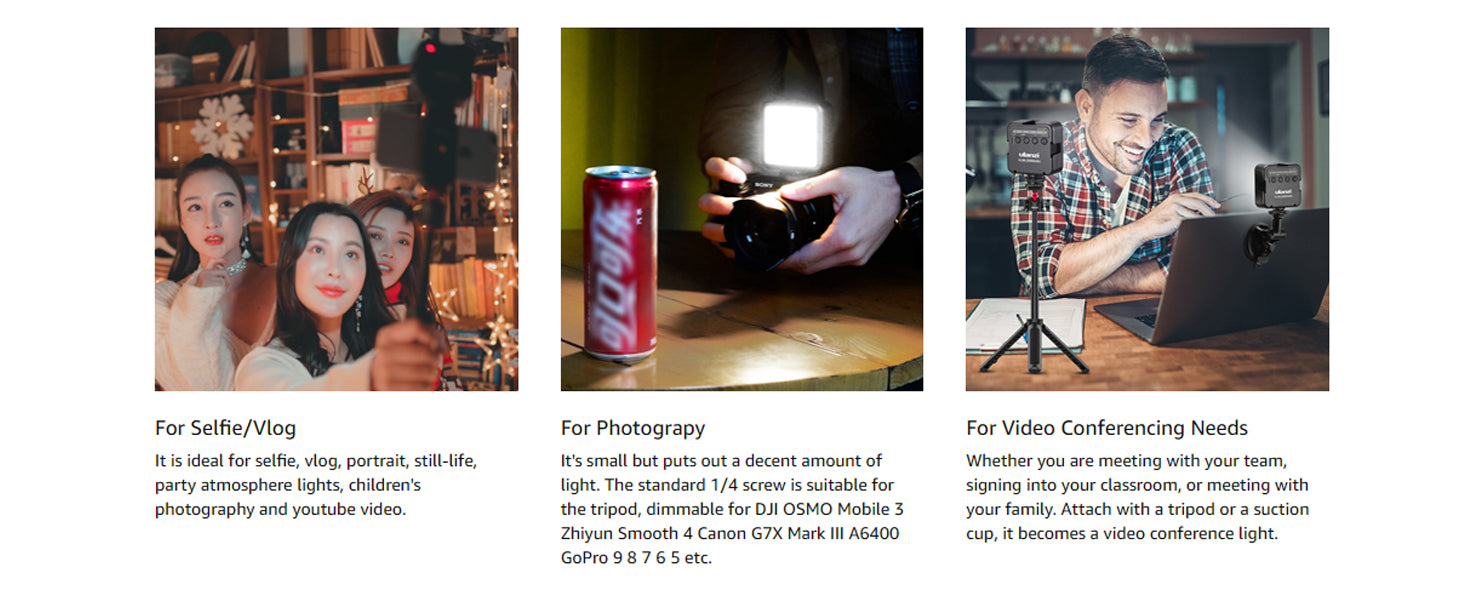Screen dimensions: 1464x600
Task: Click the "For Selfie/Vlog" heading
Action: click(225, 428)
